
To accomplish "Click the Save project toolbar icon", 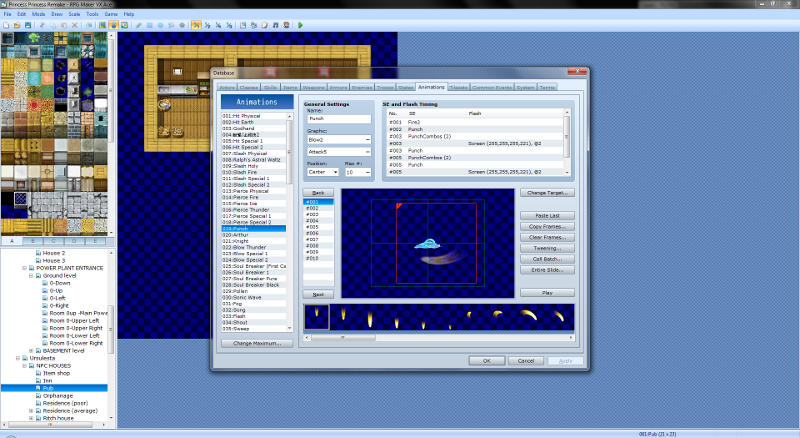I will [29, 24].
